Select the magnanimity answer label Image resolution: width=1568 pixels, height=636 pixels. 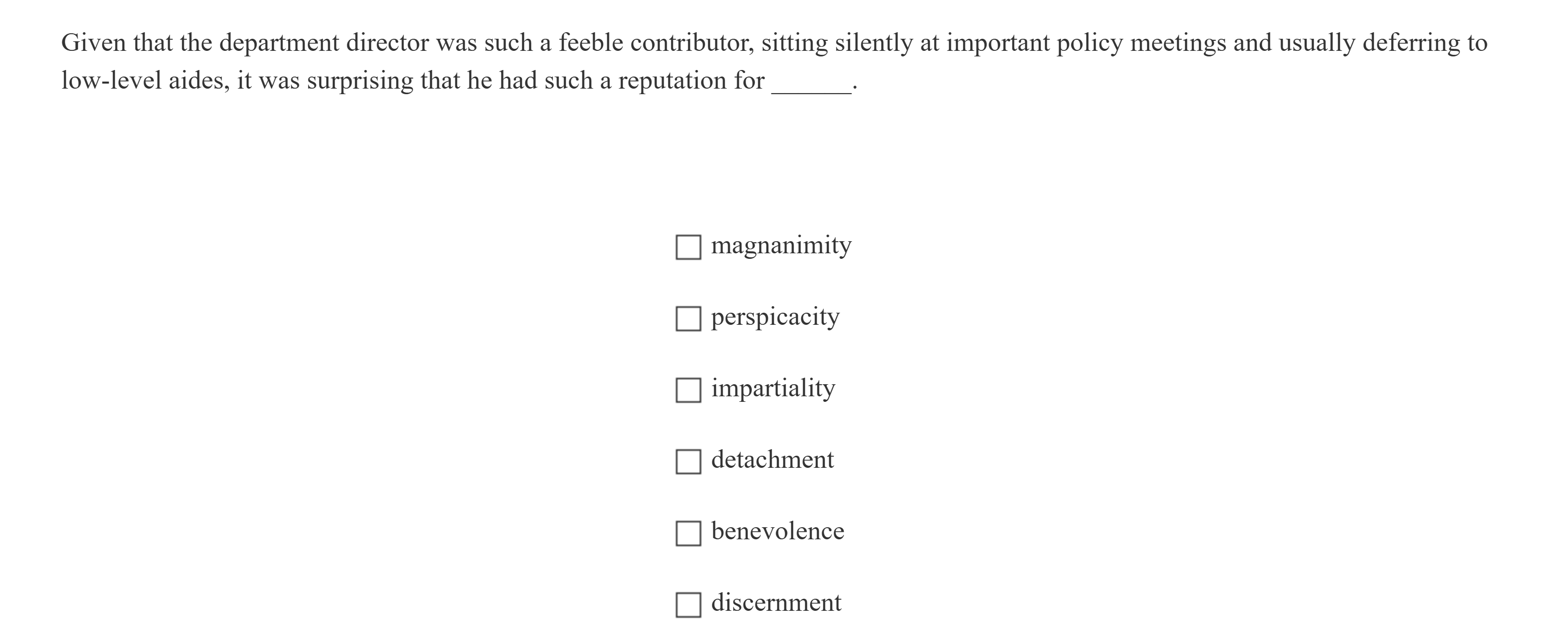[781, 245]
